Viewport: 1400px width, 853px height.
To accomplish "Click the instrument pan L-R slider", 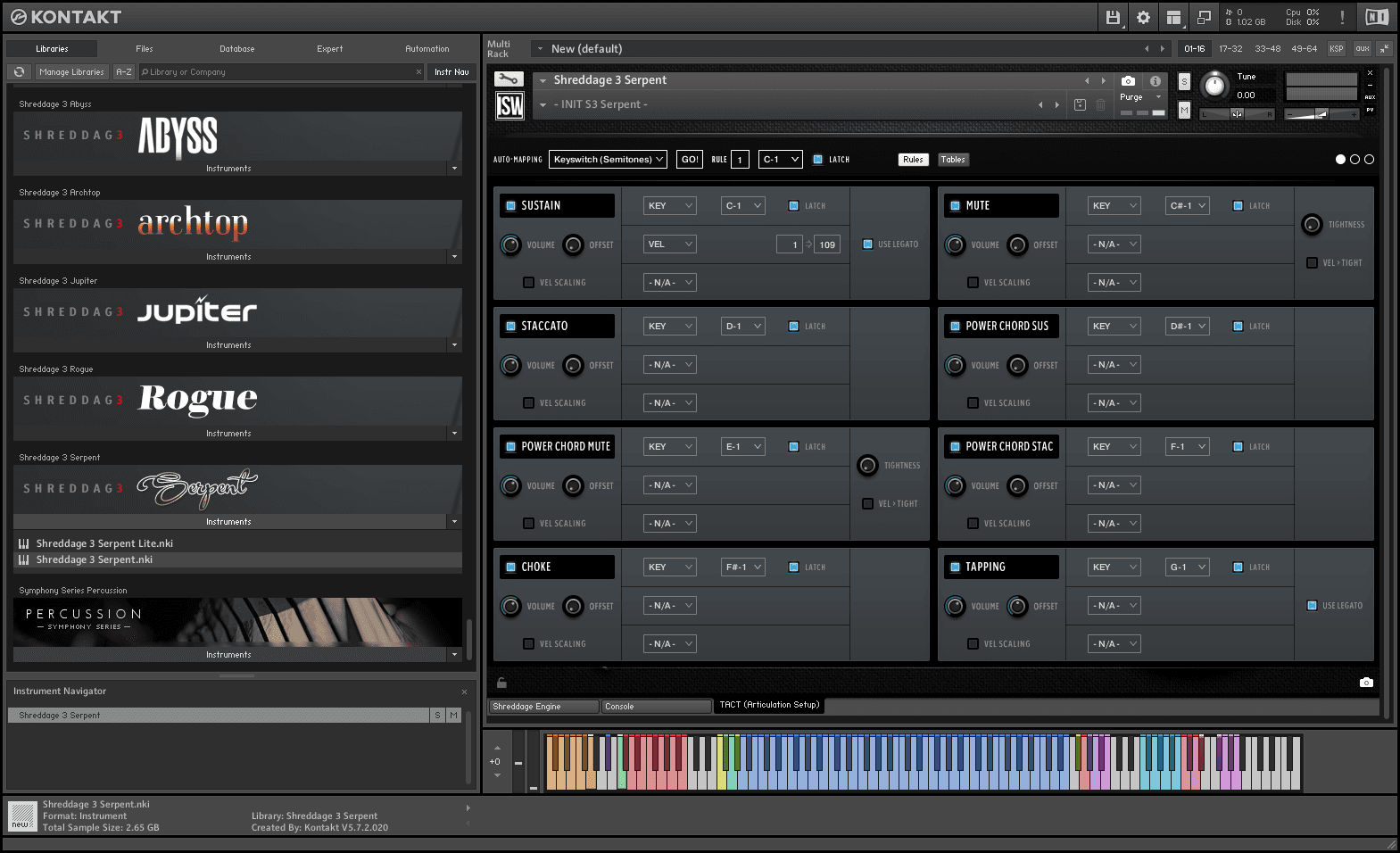I will 1237,114.
